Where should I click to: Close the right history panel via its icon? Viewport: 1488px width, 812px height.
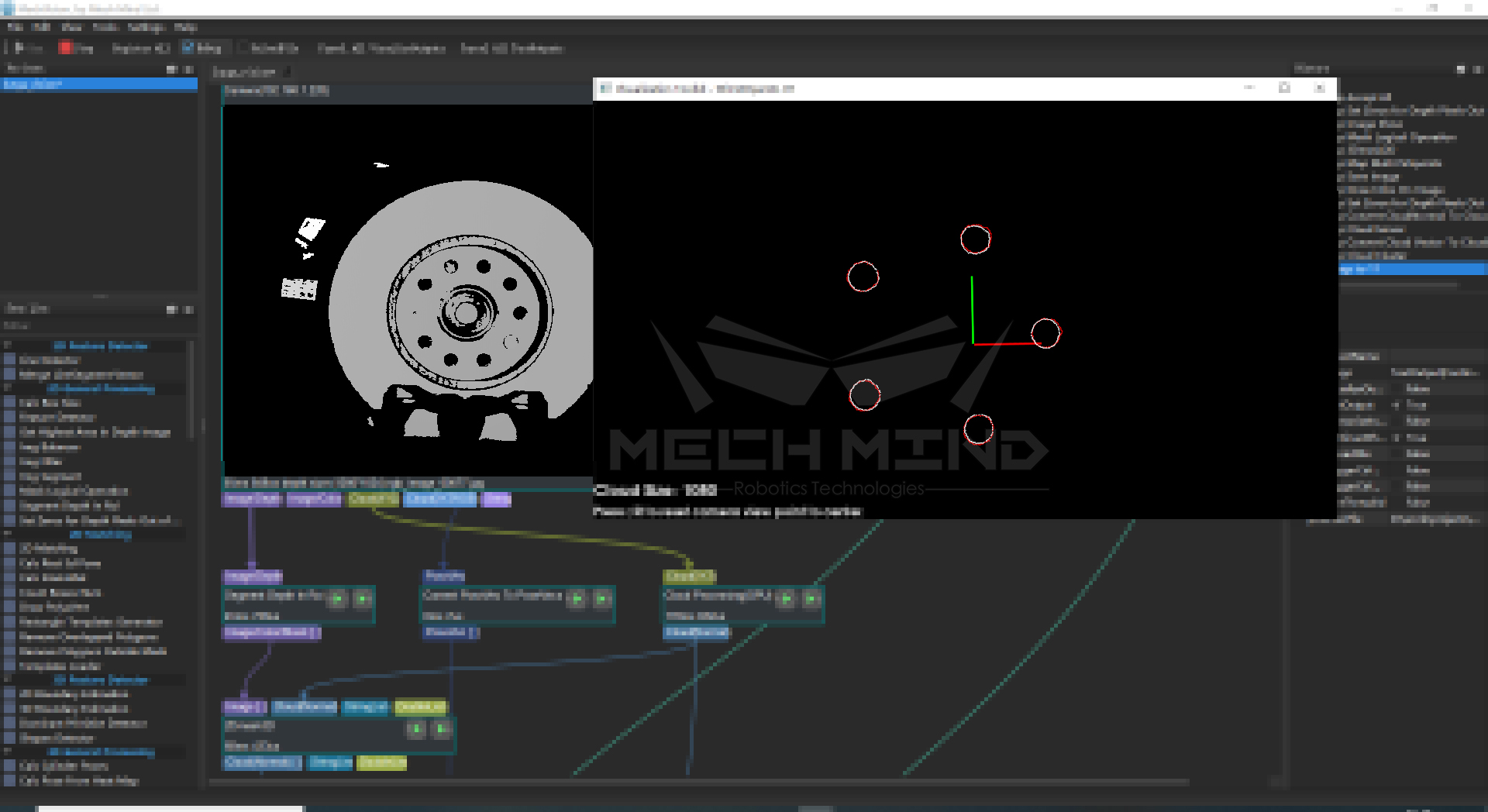coord(1478,70)
